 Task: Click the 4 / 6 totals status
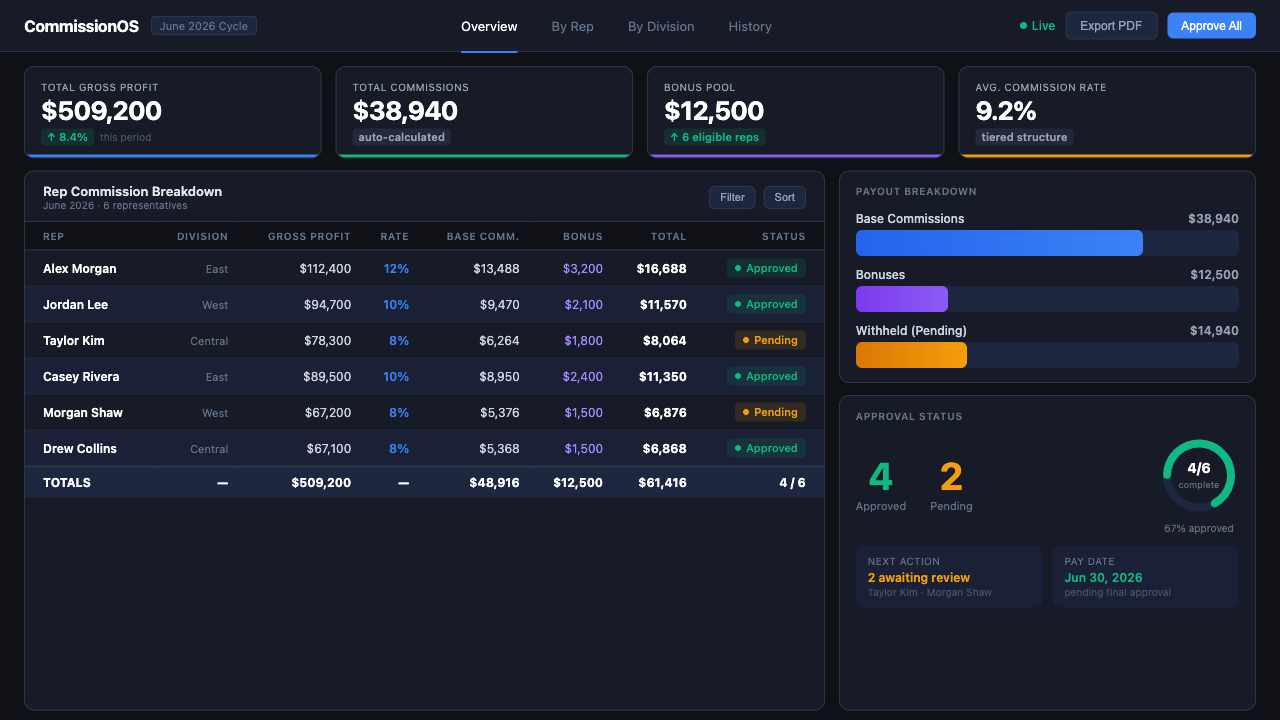pyautogui.click(x=792, y=482)
